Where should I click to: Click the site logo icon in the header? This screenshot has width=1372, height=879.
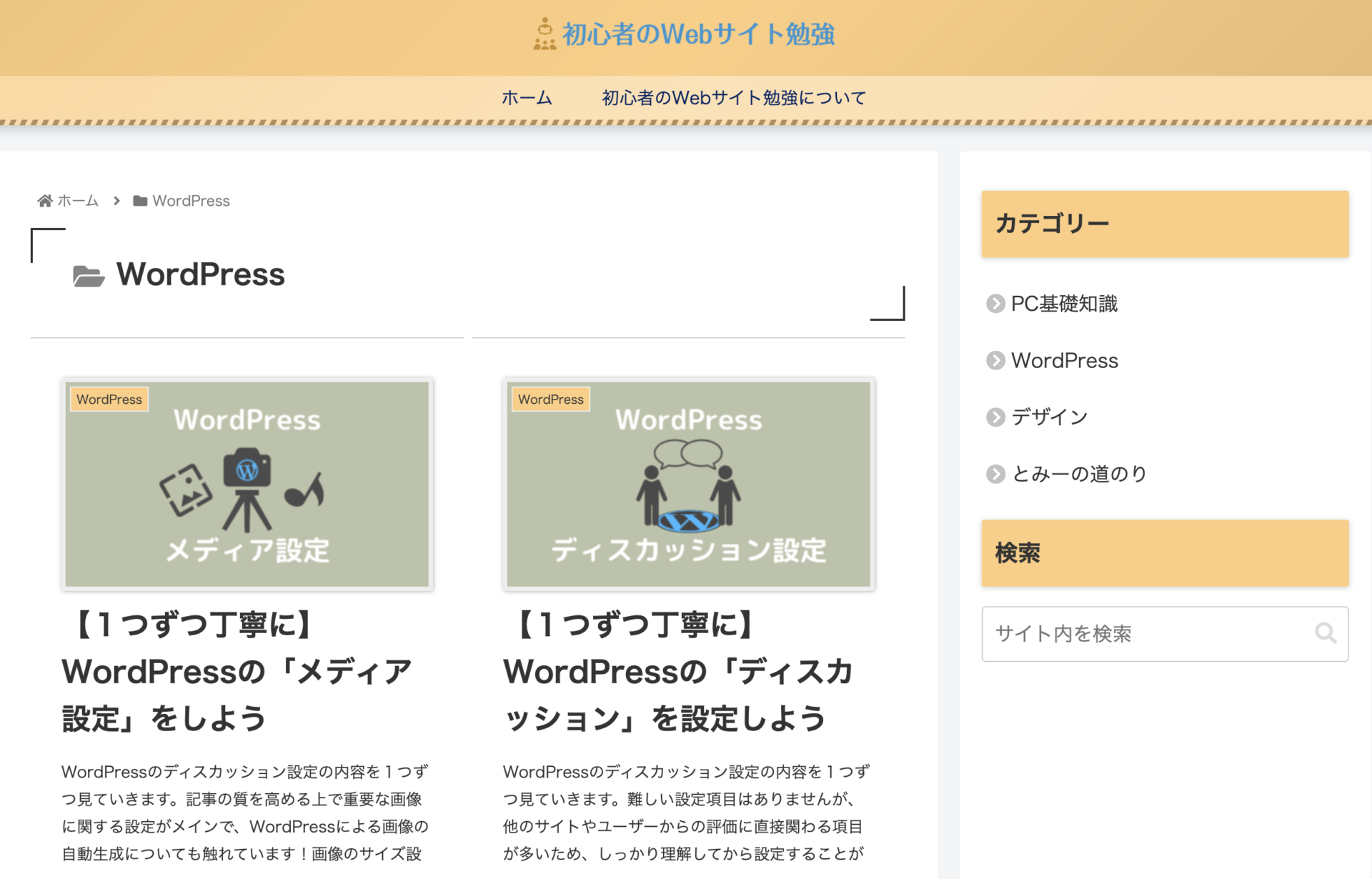(545, 34)
